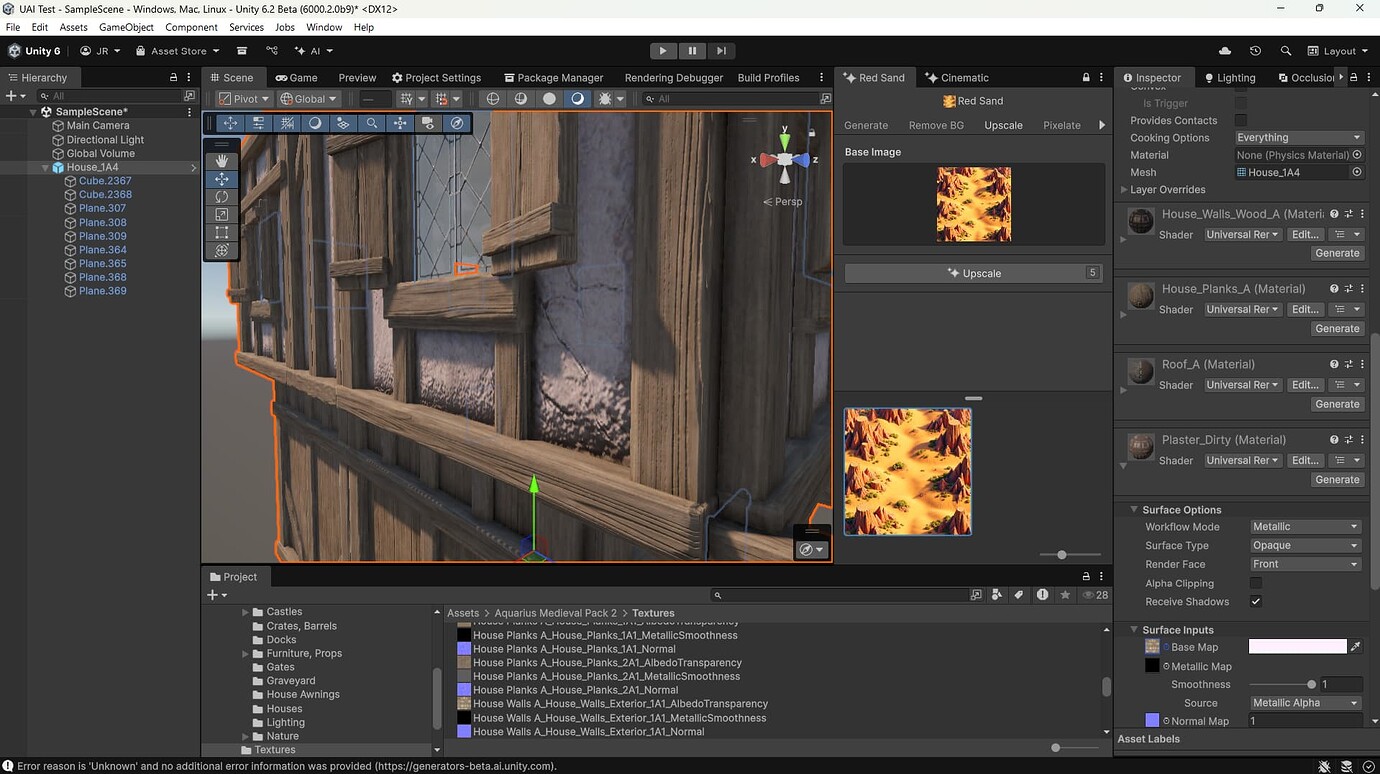The image size is (1380, 774).
Task: Select the Rotate tool
Action: point(222,197)
